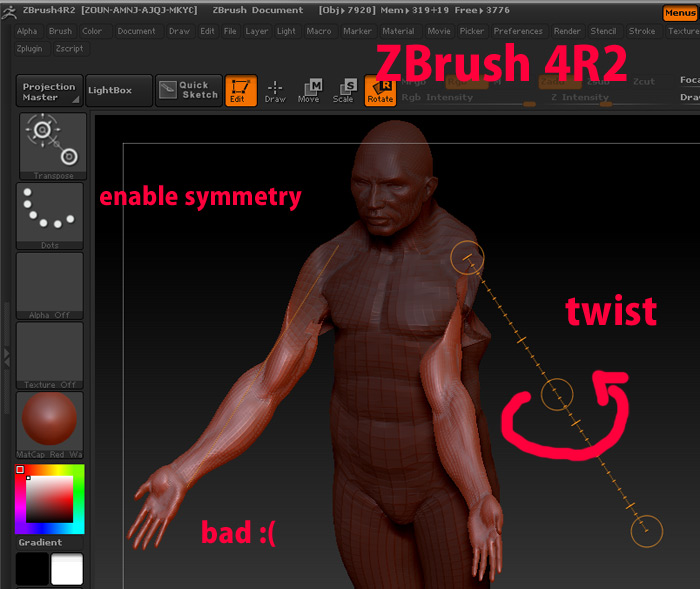Open the Macro menu
Image resolution: width=700 pixels, height=589 pixels.
[x=319, y=31]
